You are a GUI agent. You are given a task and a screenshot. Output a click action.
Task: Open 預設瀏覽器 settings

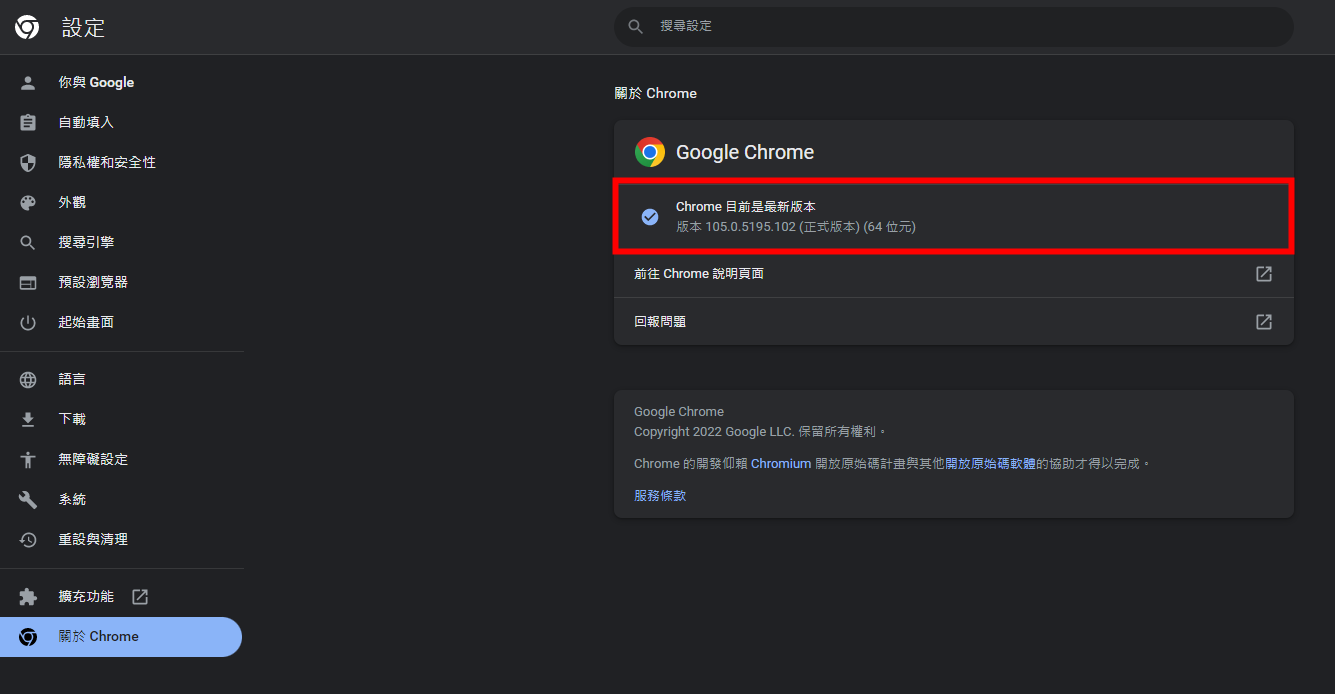coord(121,283)
